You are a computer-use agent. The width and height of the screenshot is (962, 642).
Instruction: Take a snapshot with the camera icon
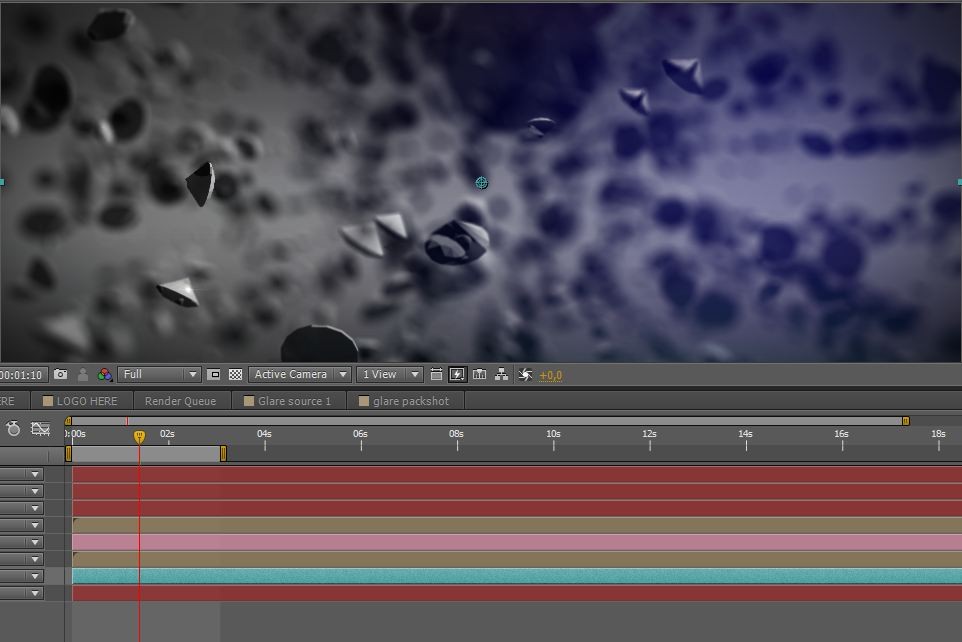pos(61,375)
